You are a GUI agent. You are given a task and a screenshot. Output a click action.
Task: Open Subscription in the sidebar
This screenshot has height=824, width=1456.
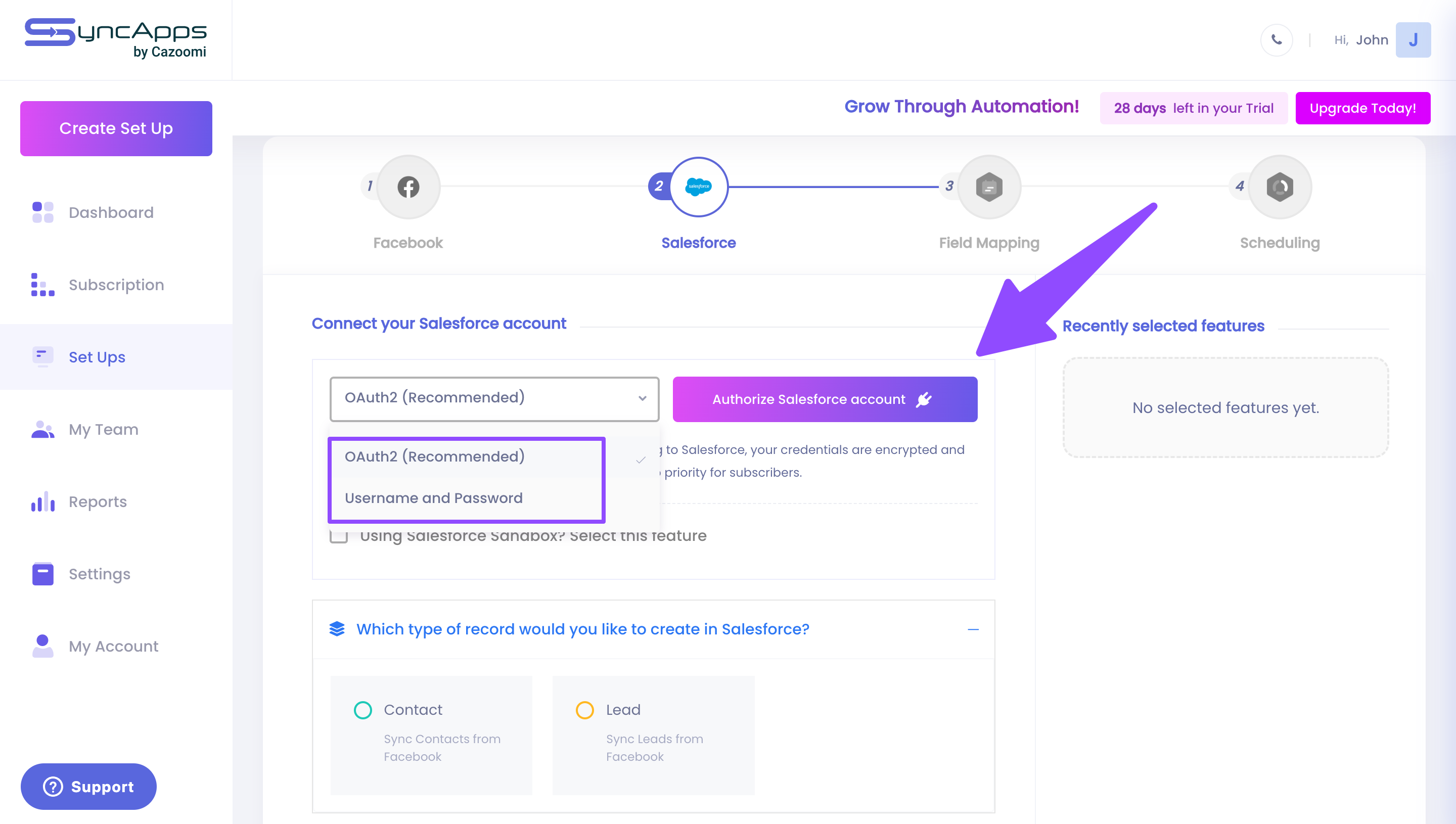(116, 285)
